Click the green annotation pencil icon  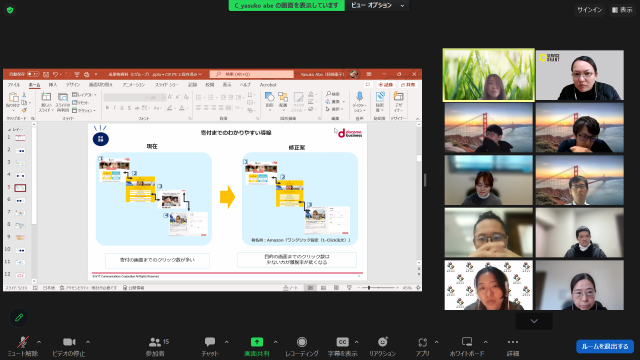point(19,318)
